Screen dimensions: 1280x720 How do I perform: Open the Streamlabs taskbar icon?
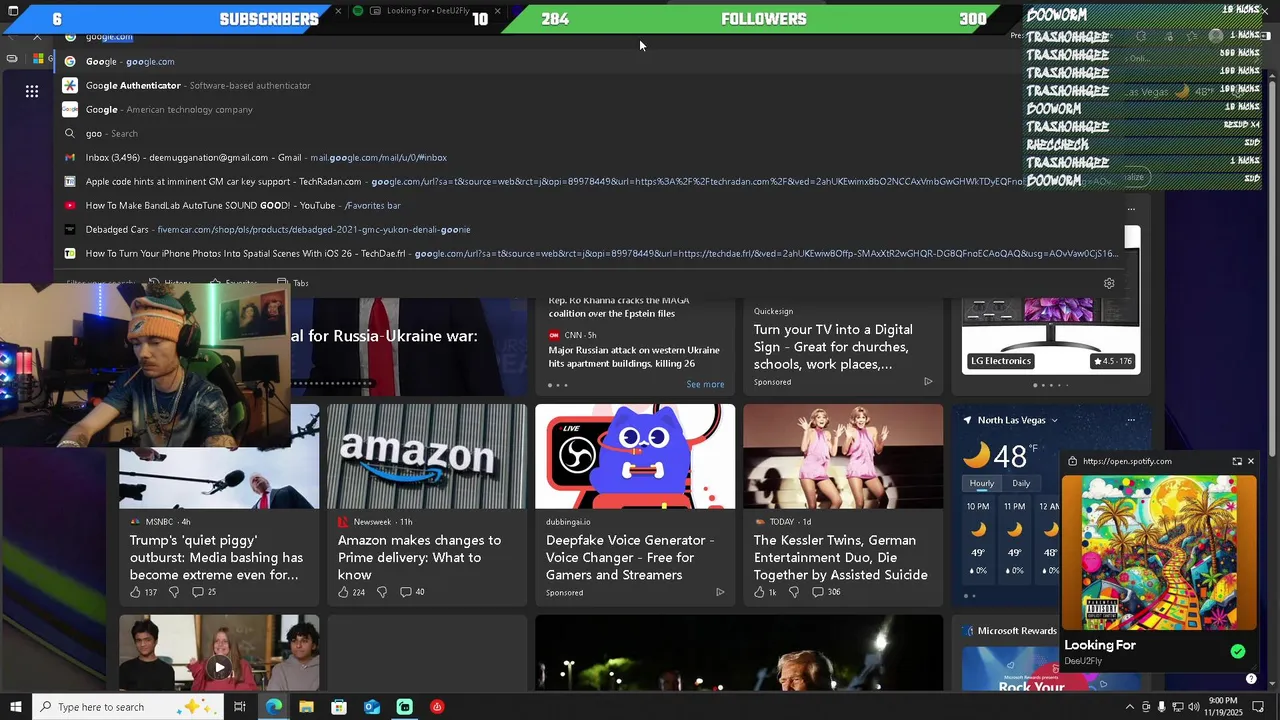404,707
